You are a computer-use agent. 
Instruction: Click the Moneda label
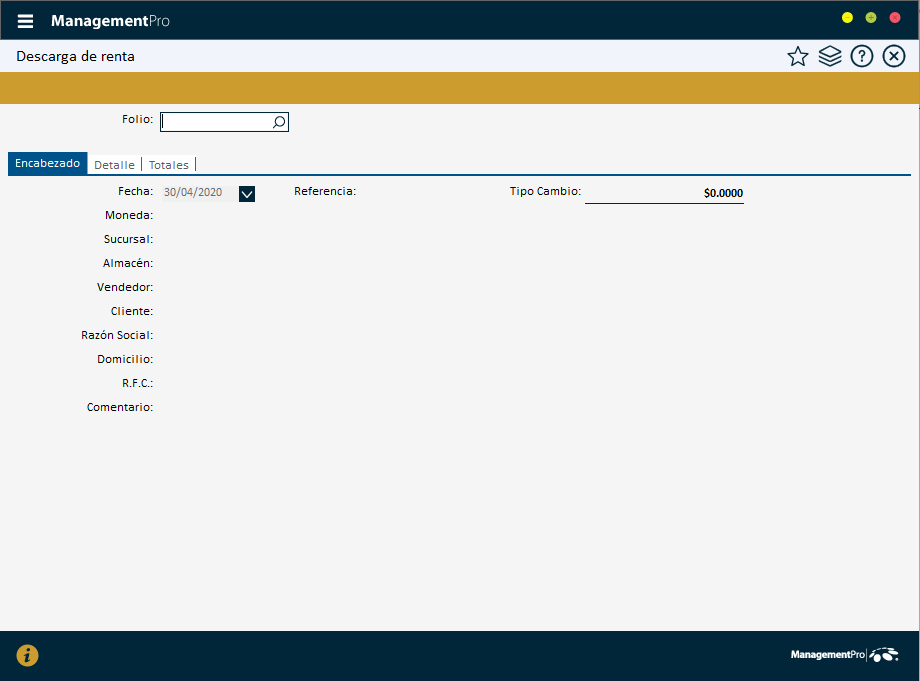click(x=129, y=215)
